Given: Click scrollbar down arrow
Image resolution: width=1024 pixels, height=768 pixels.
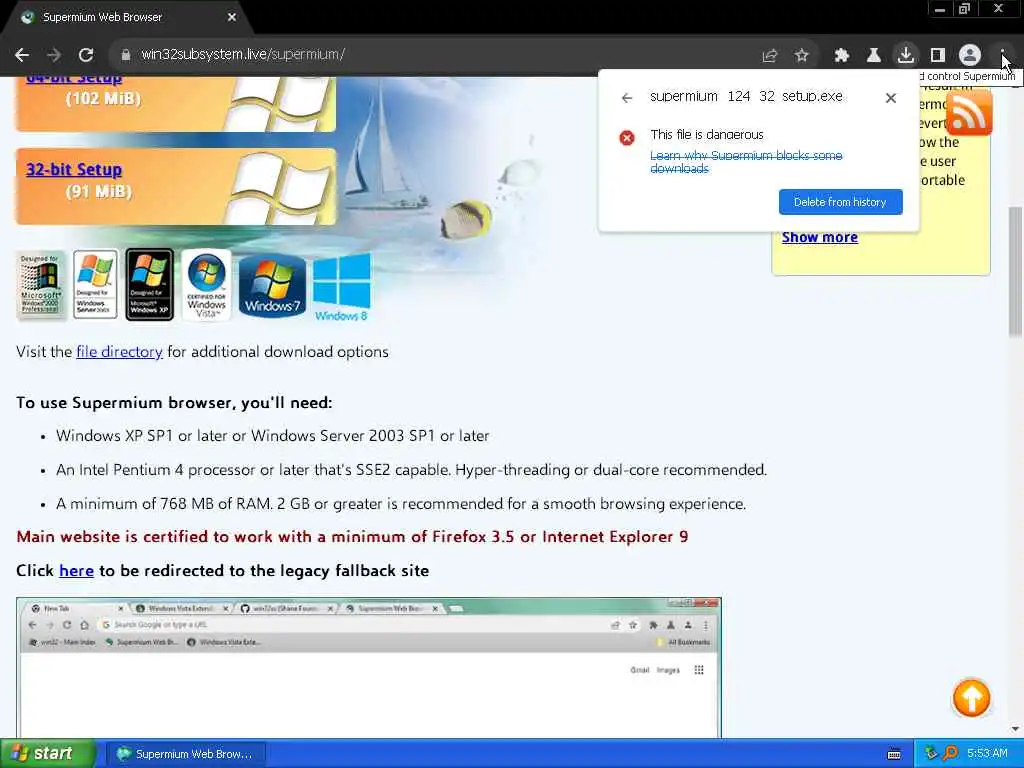Looking at the screenshot, I should [1015, 729].
